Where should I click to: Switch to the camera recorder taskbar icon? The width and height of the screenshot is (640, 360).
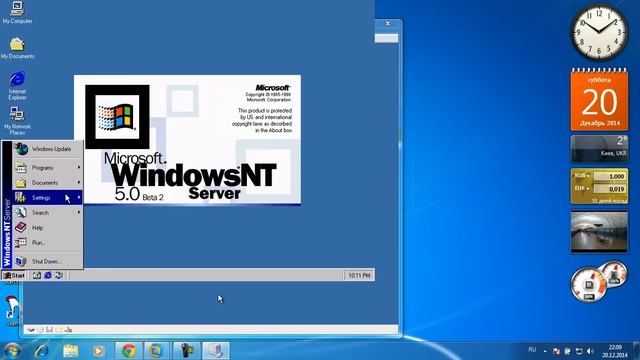187,351
